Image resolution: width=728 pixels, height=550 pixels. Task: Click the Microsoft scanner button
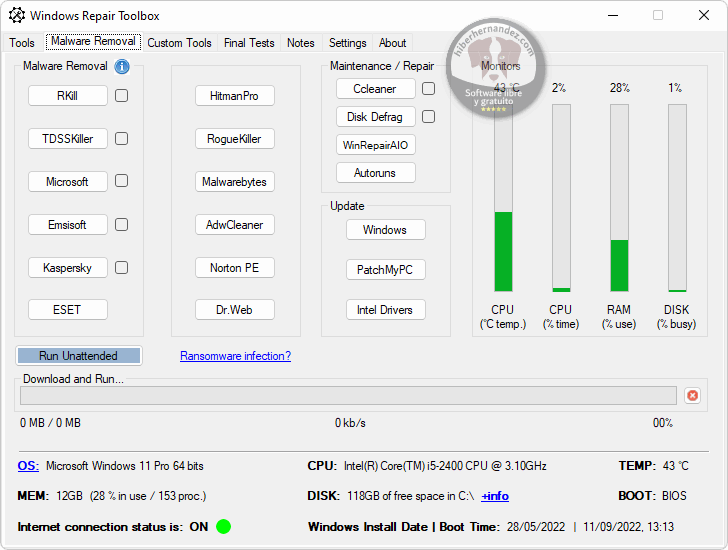(x=68, y=181)
